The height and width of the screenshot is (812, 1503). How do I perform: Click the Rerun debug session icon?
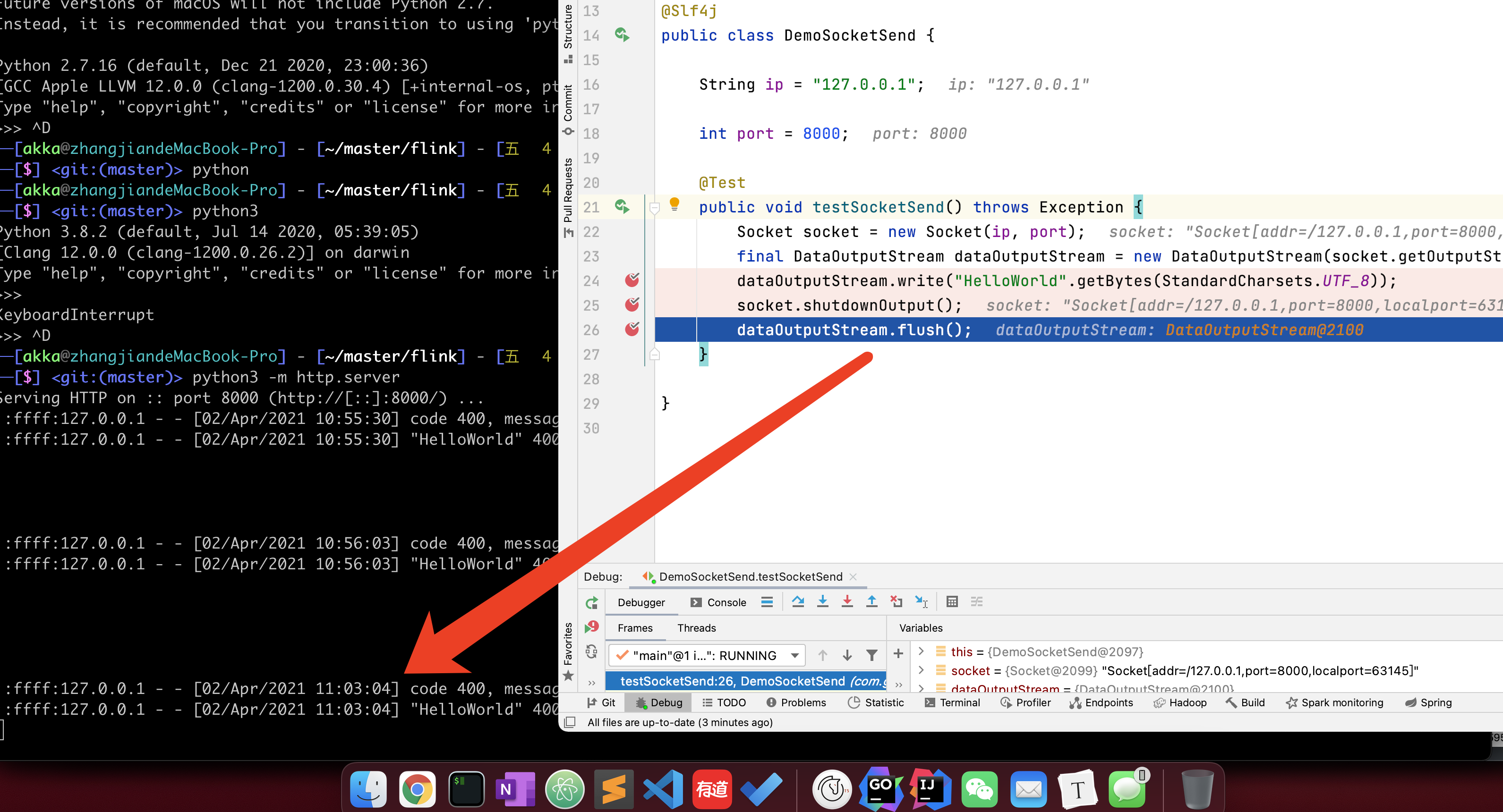coord(592,602)
